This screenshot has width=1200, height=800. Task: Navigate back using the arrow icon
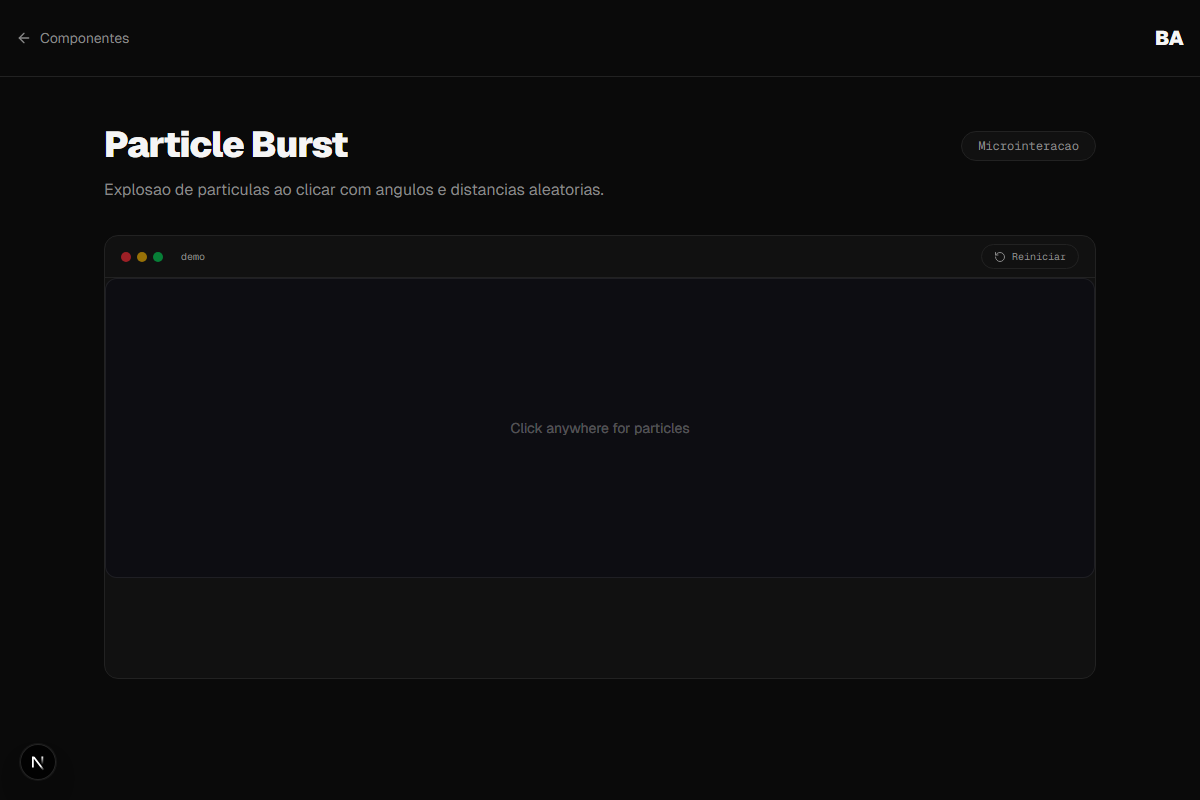(23, 38)
